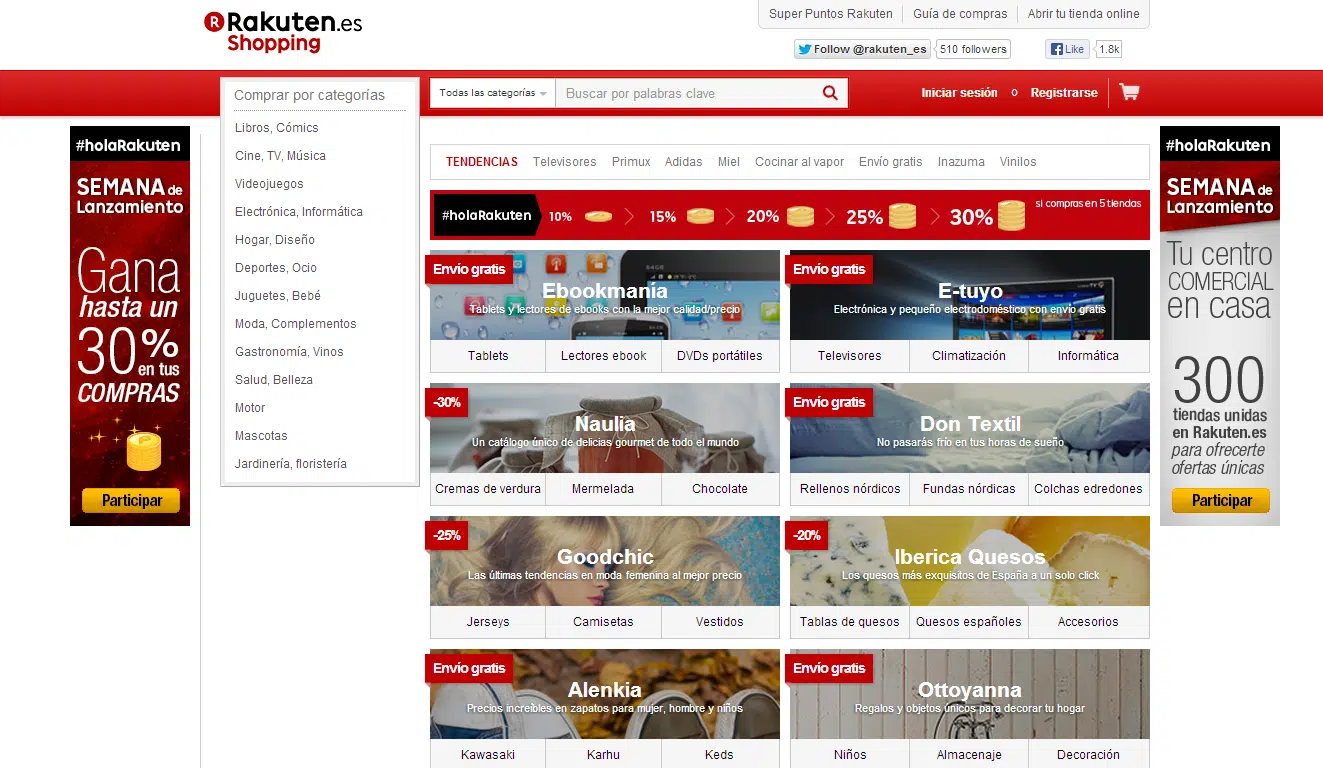1323x768 pixels.
Task: Click the Vinilos trending link
Action: tap(1018, 162)
